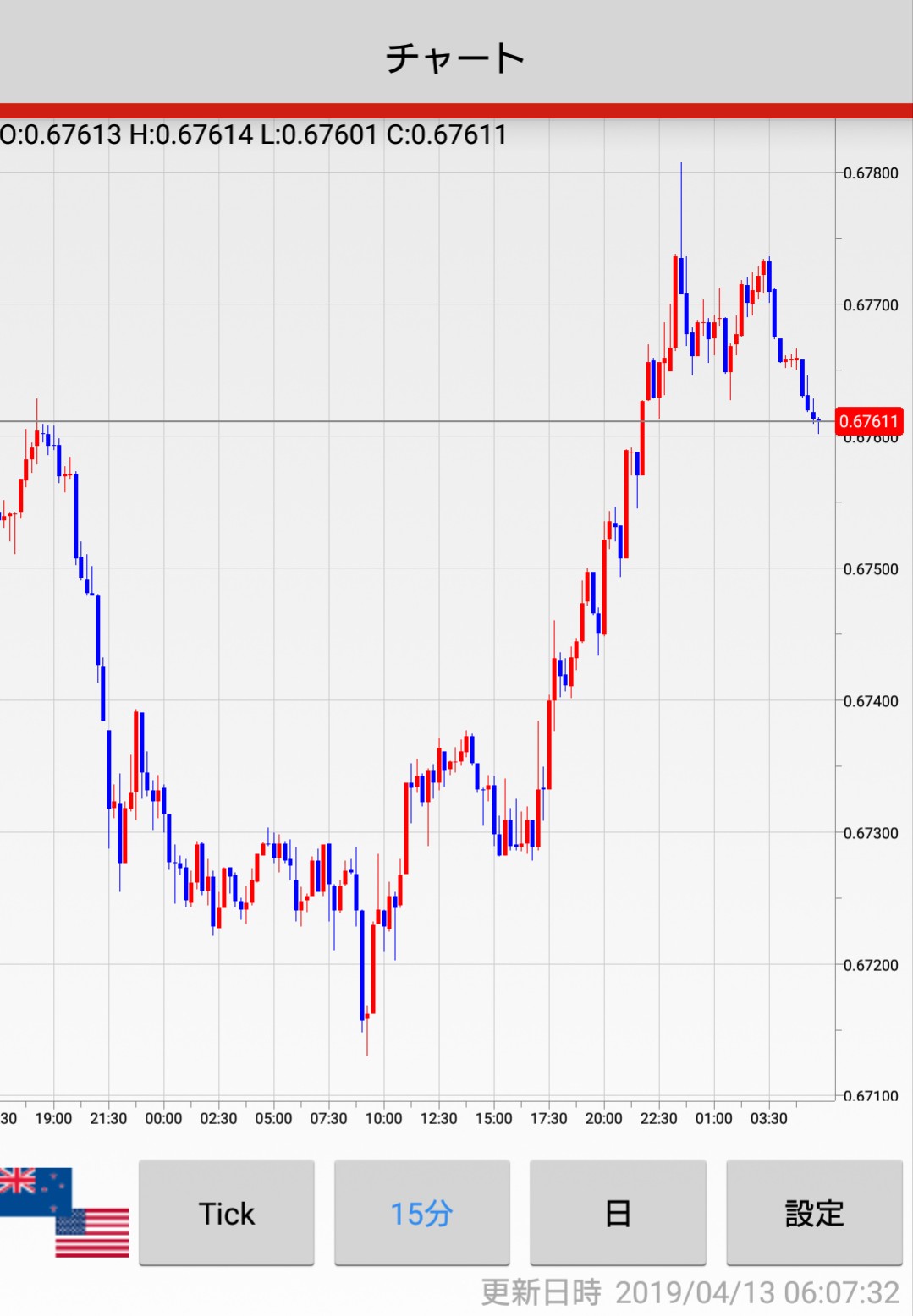
Task: Click the 10:00 time axis label
Action: click(x=383, y=1118)
